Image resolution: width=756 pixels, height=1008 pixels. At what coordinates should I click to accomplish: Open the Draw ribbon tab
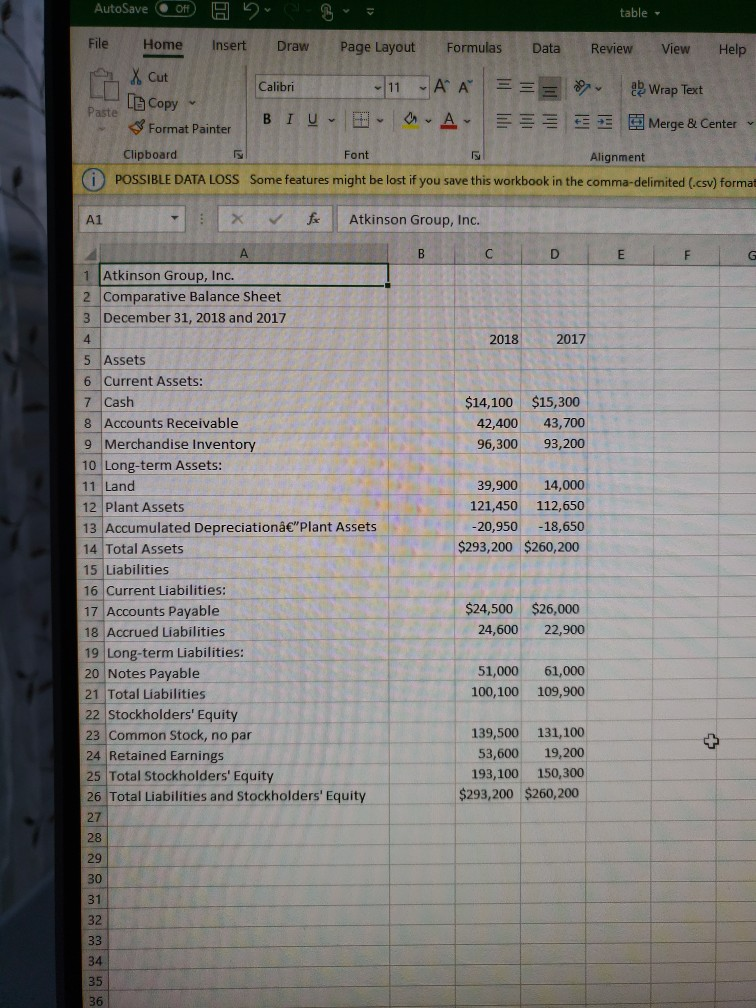click(x=292, y=46)
